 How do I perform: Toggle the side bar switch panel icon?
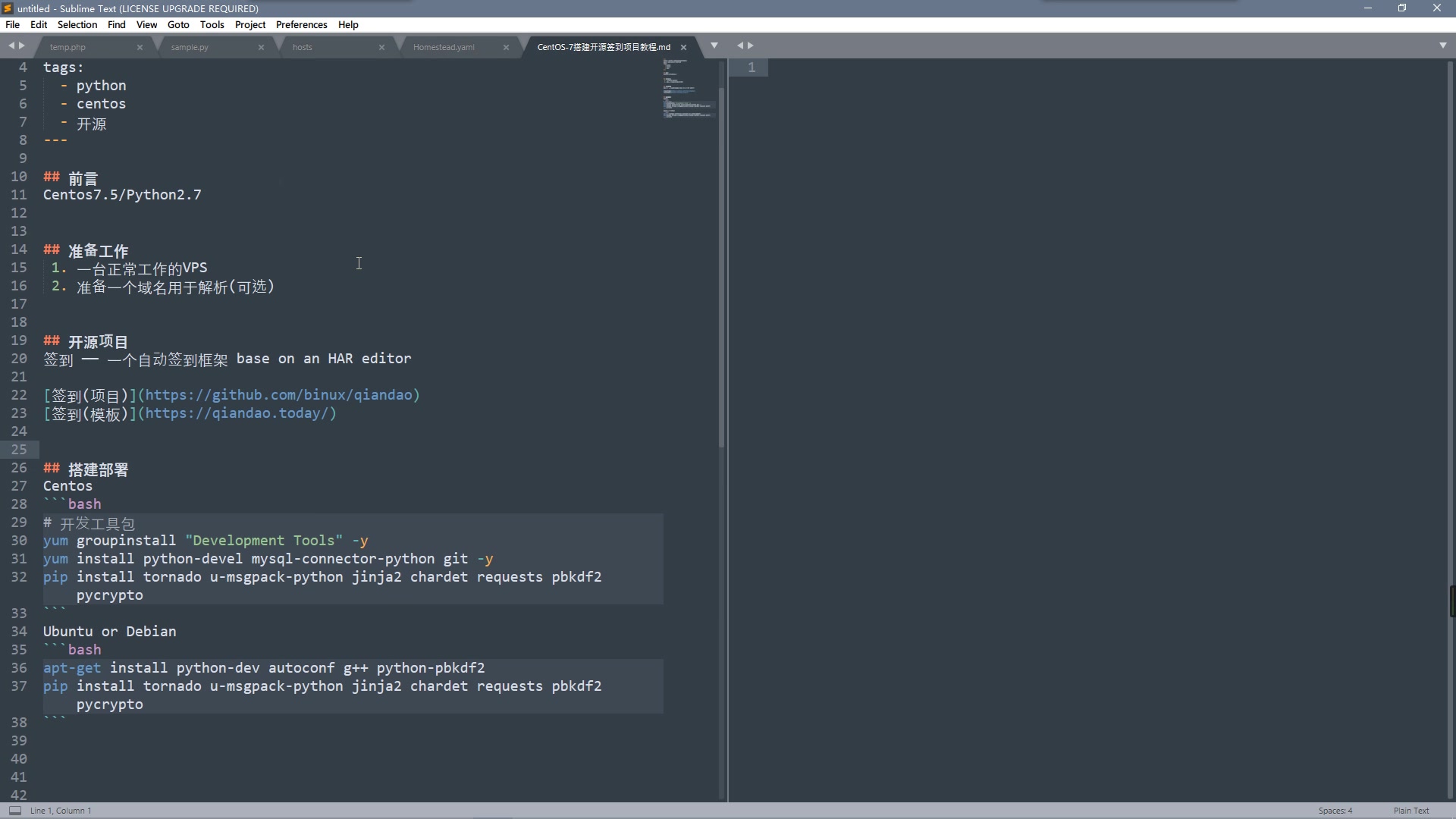[x=14, y=810]
